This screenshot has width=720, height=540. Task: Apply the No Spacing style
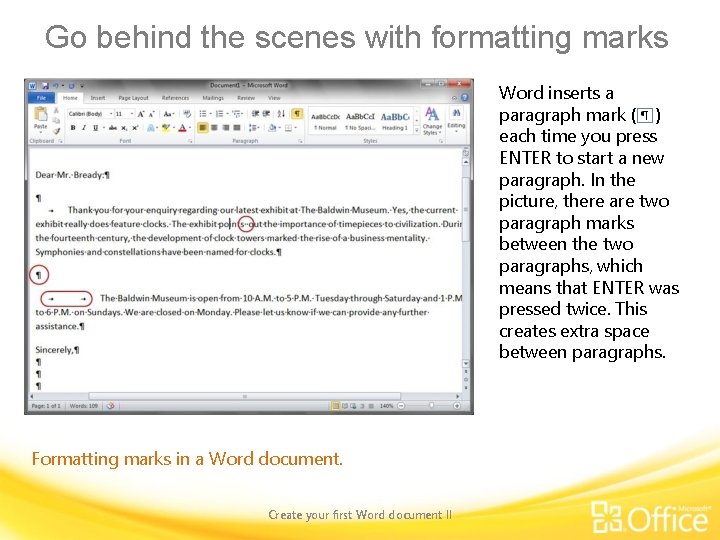(360, 121)
